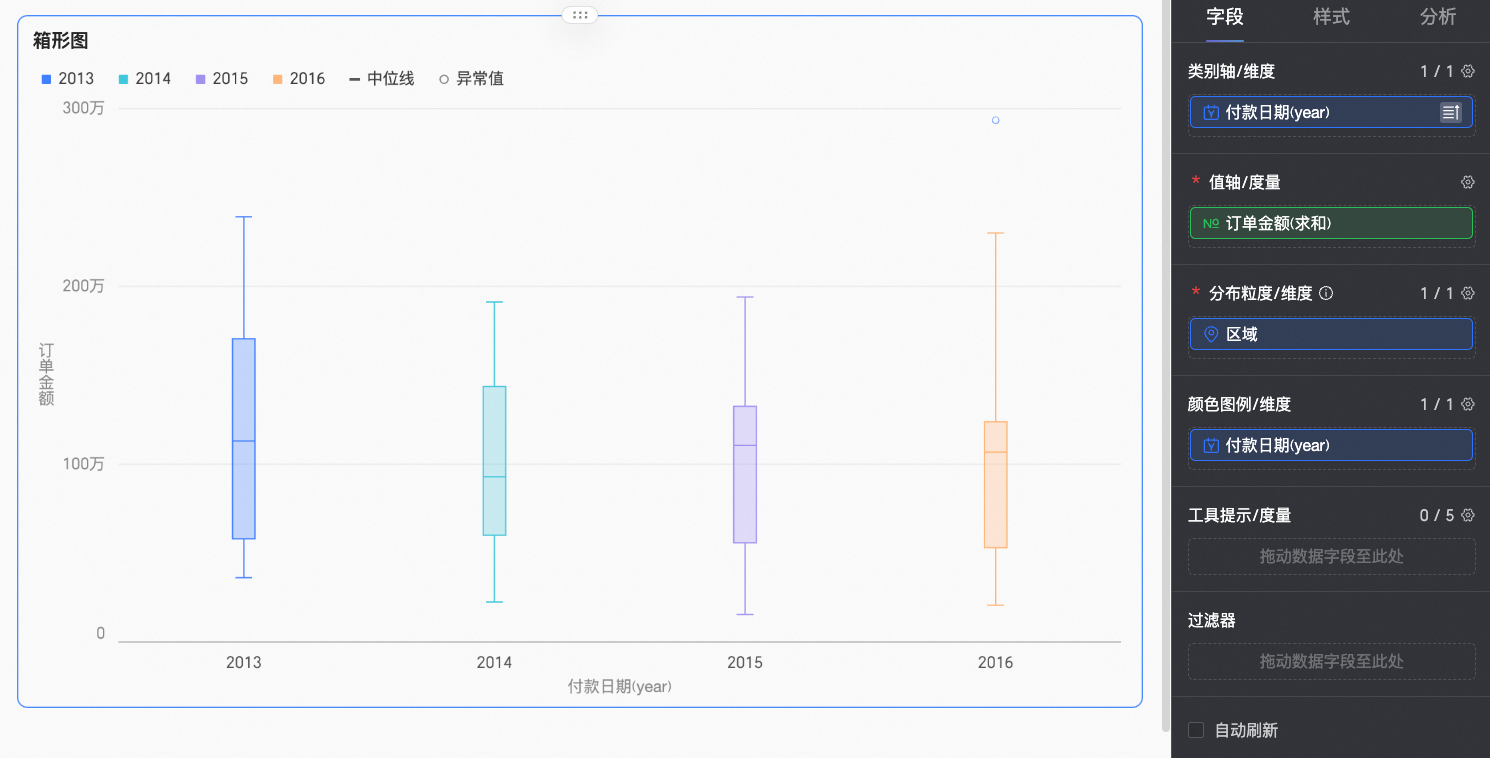Click the 0 / 5 count beside 工具提示/度量
This screenshot has height=758, width=1490.
click(1437, 515)
